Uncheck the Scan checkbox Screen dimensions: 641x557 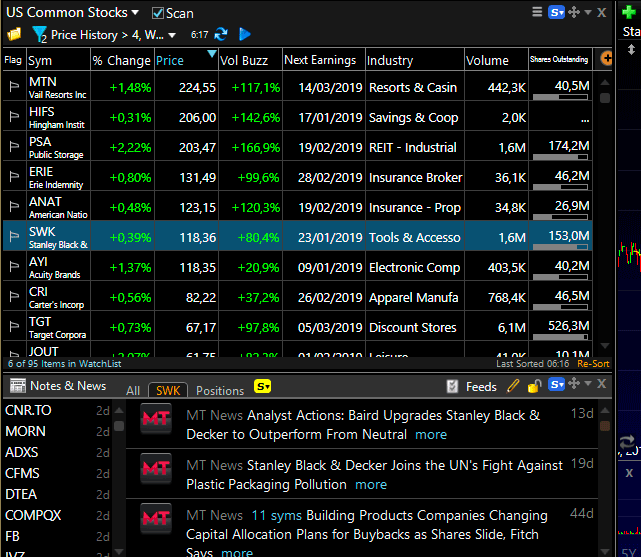pyautogui.click(x=157, y=13)
